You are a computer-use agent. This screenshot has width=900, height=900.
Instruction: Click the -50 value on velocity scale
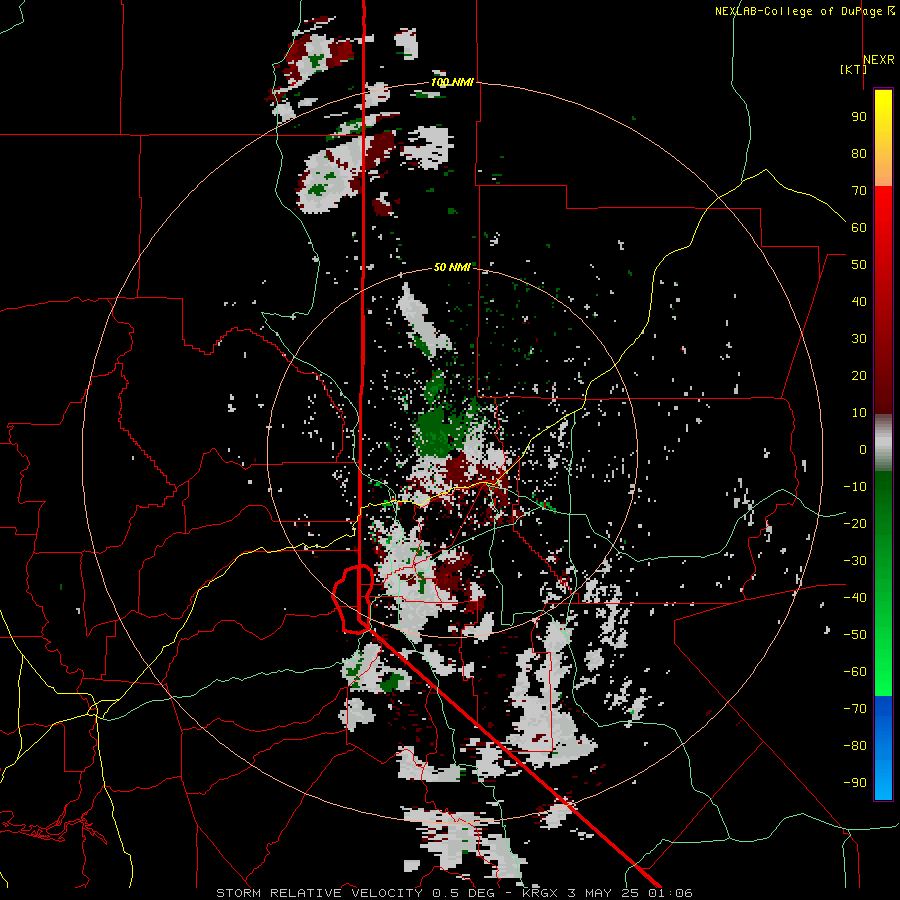(x=855, y=635)
